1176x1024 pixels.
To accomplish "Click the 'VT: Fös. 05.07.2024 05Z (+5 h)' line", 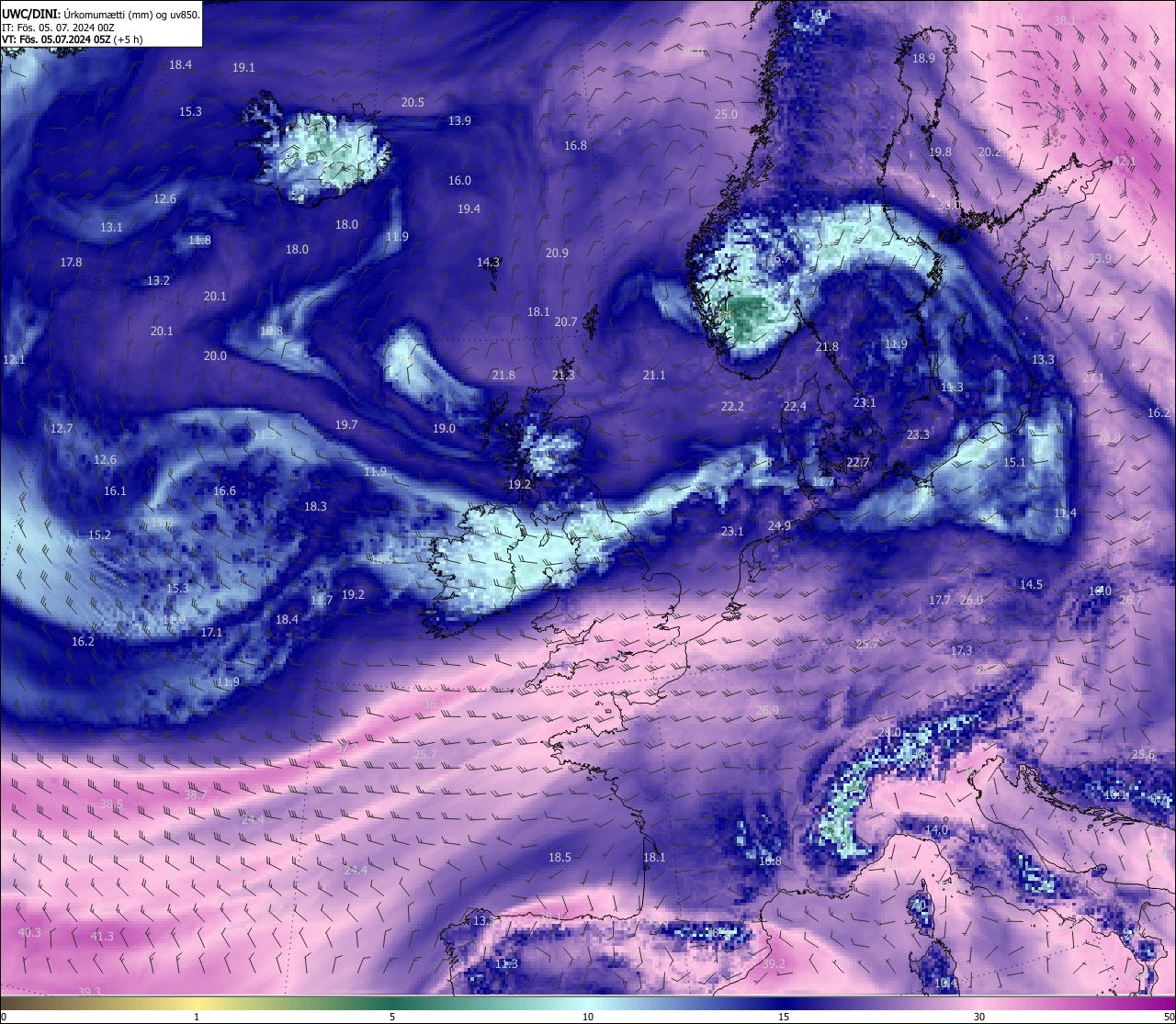I will click(x=72, y=39).
